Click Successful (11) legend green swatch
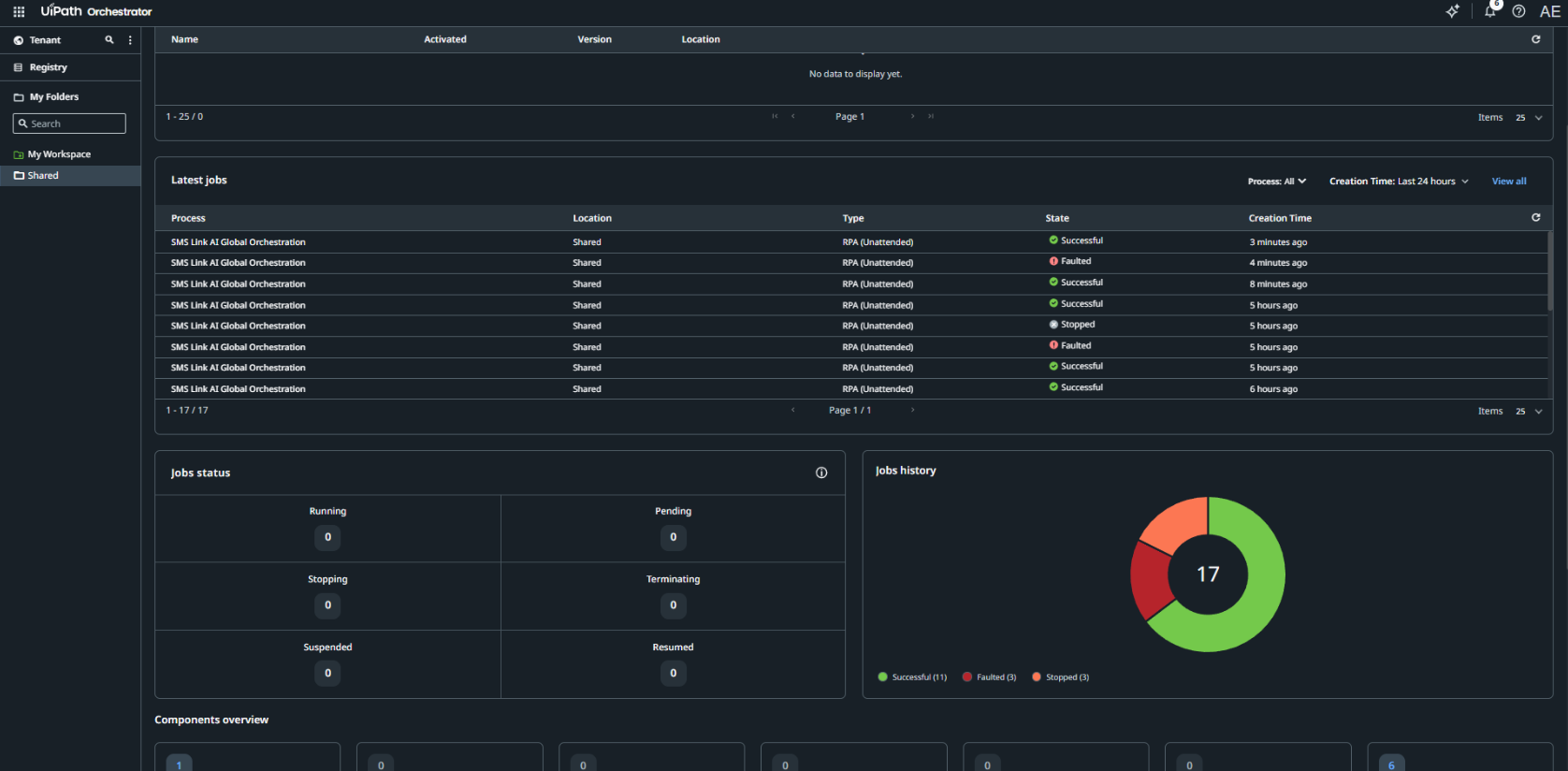 tap(882, 676)
